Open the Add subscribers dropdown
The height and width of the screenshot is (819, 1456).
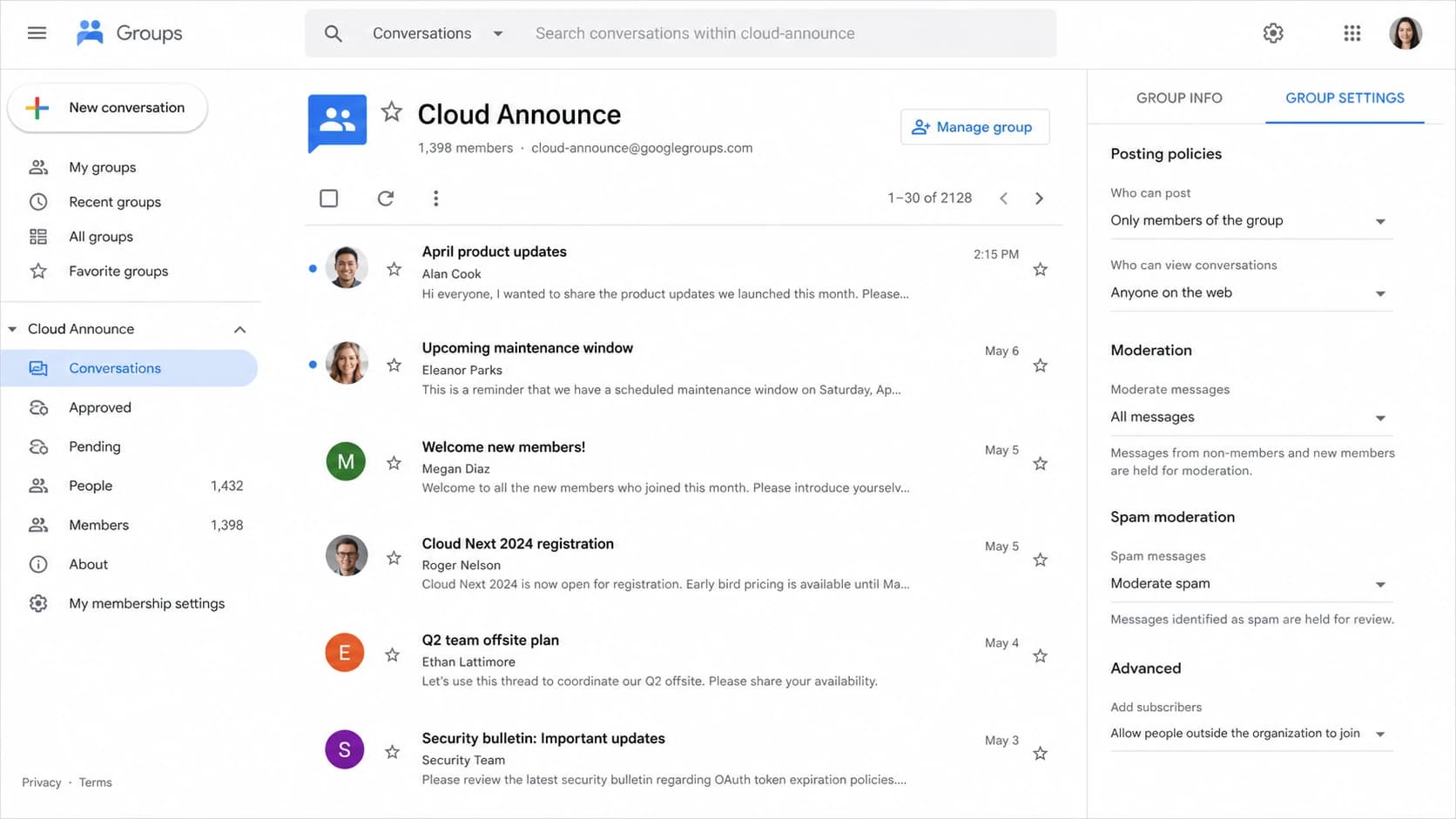(1250, 734)
